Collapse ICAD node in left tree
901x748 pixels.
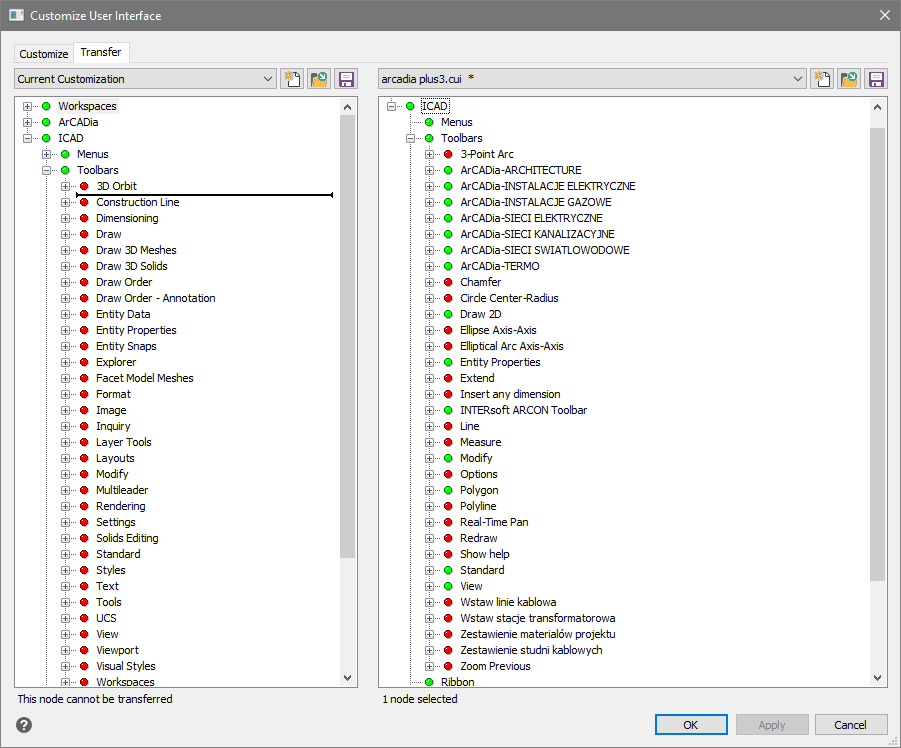tap(27, 138)
